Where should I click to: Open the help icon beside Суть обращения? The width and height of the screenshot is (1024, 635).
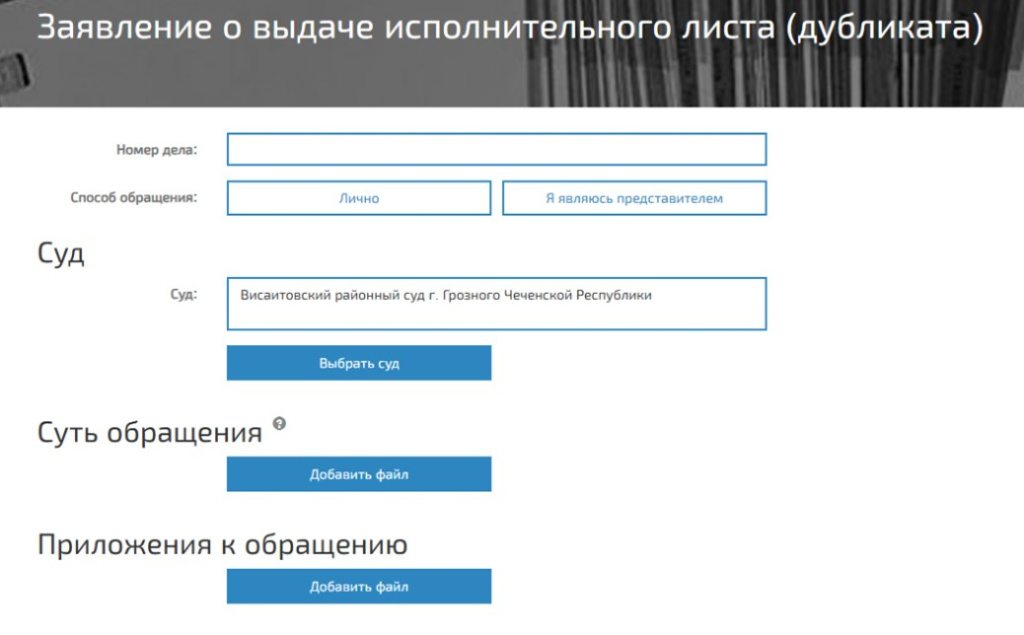279,424
